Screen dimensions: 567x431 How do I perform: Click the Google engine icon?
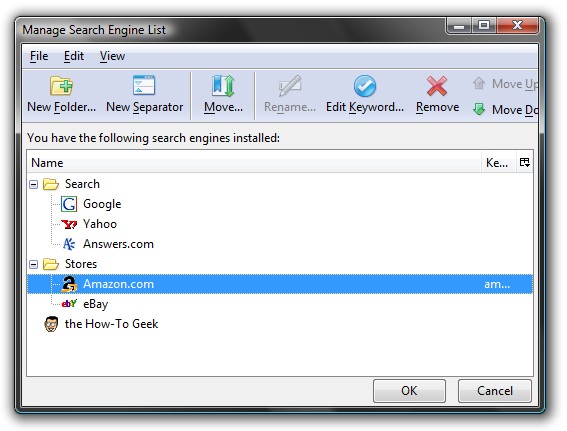coord(69,204)
